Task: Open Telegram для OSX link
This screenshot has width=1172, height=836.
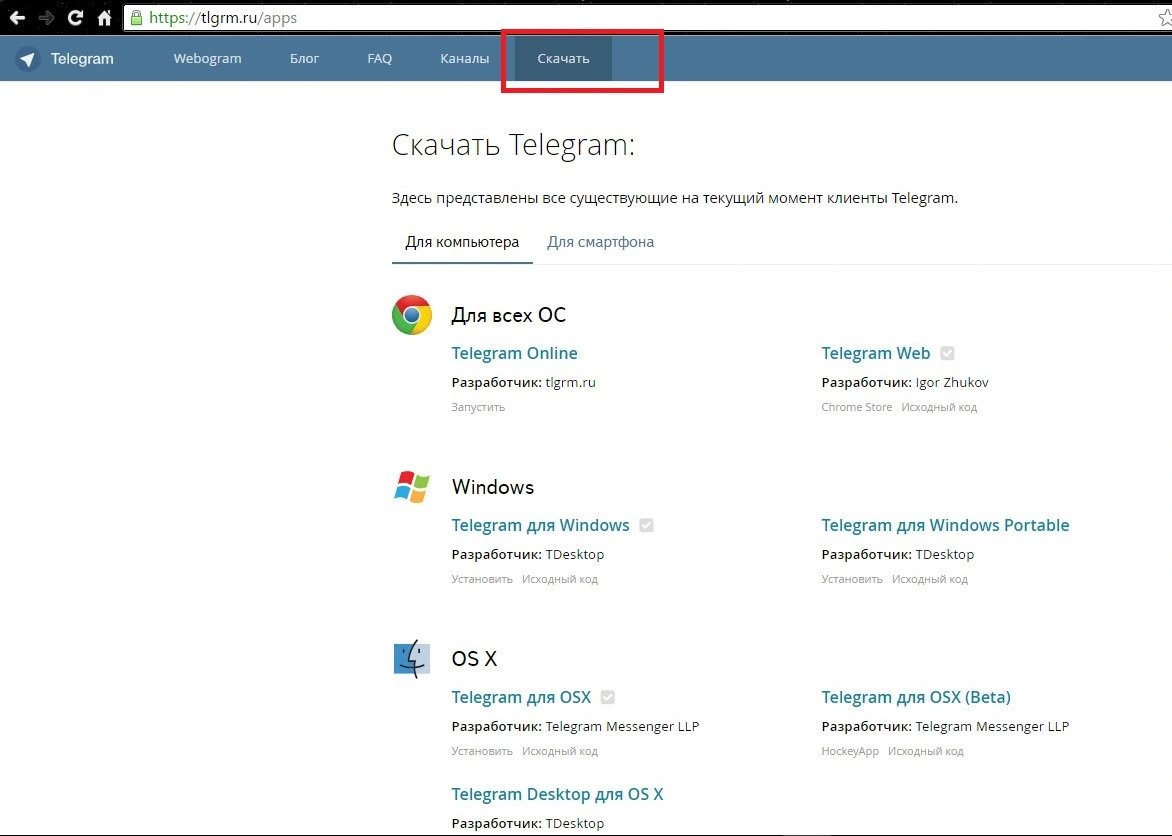Action: pos(521,697)
